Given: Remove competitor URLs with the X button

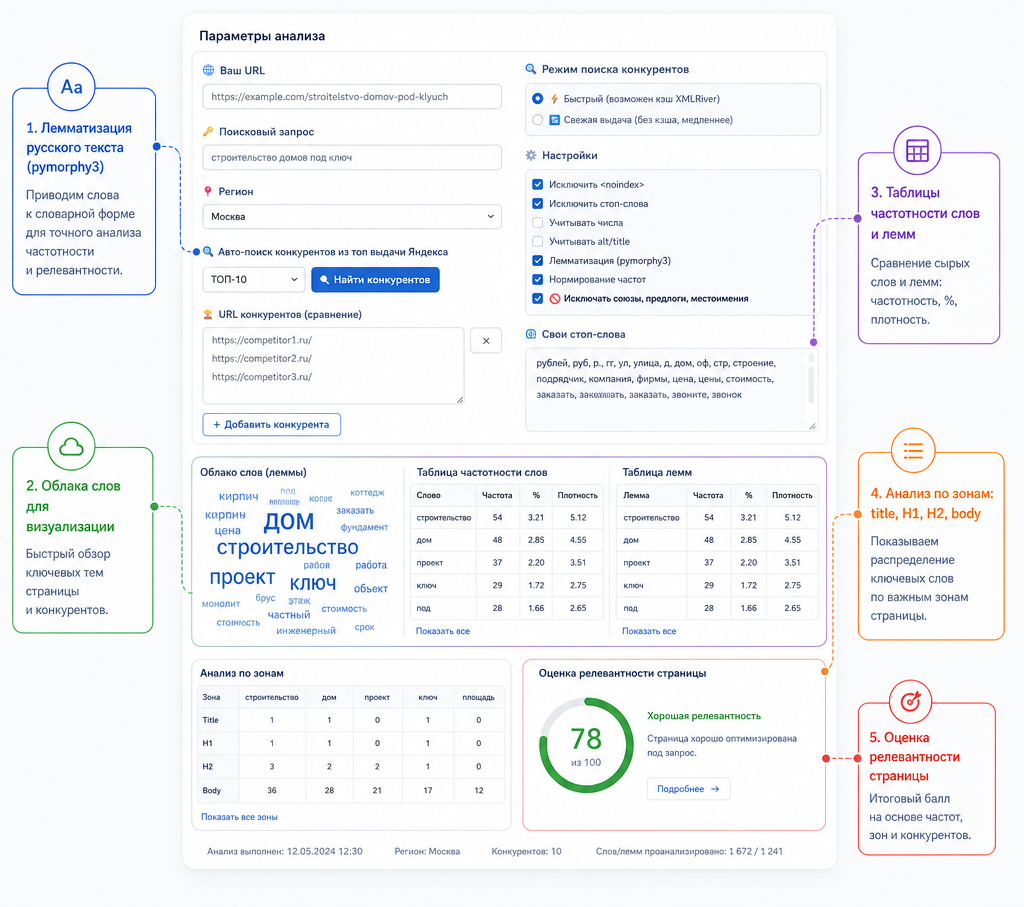Looking at the screenshot, I should coord(486,340).
